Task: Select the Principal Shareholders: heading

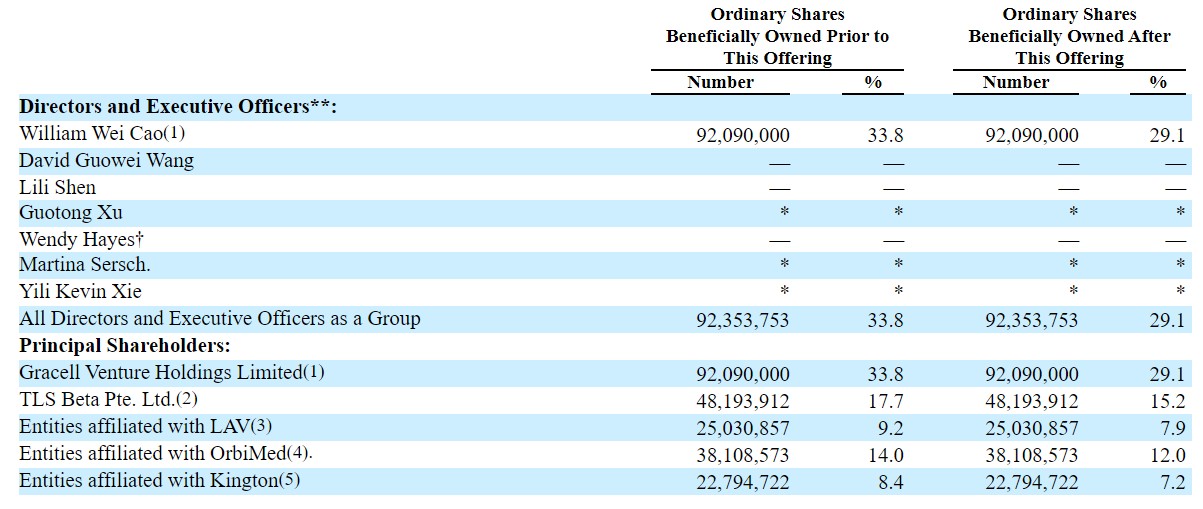Action: pos(125,346)
